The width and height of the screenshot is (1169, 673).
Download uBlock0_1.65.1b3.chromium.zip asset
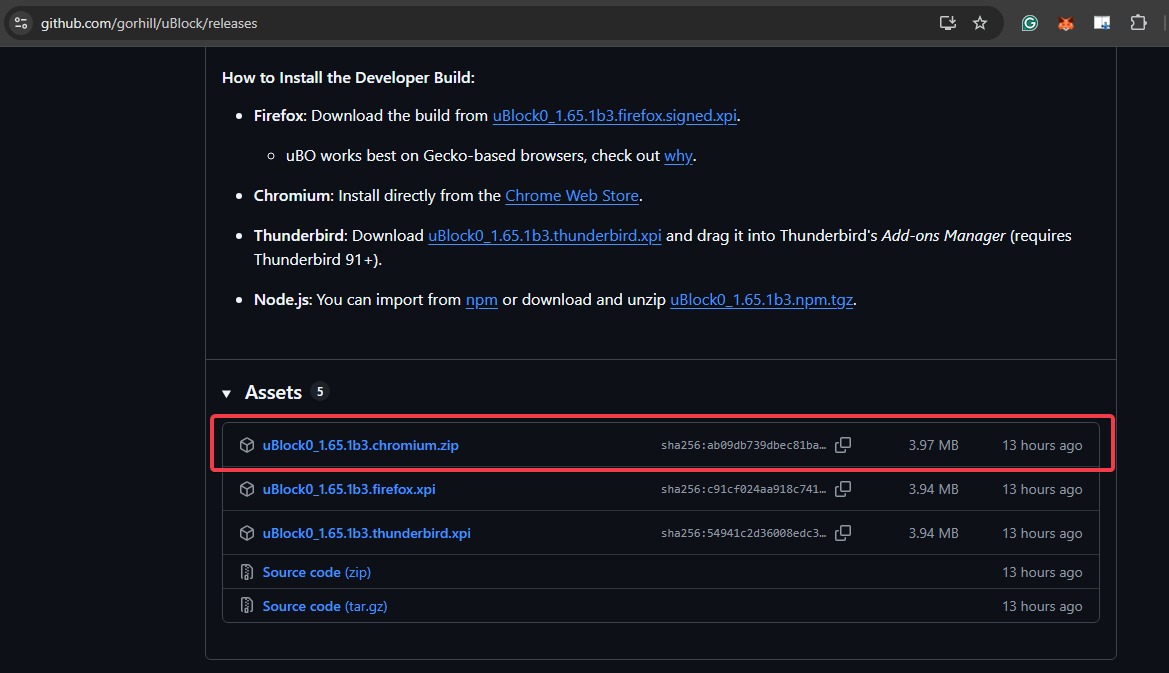tap(360, 445)
